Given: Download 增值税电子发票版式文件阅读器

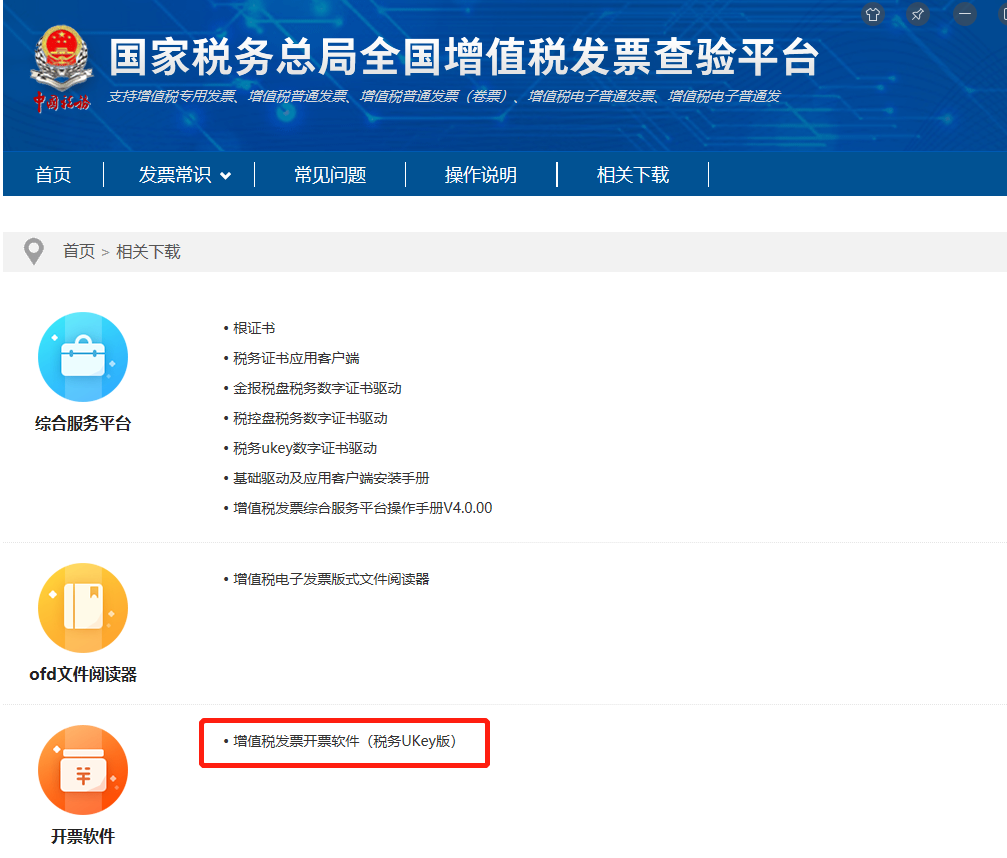Looking at the screenshot, I should point(331,579).
